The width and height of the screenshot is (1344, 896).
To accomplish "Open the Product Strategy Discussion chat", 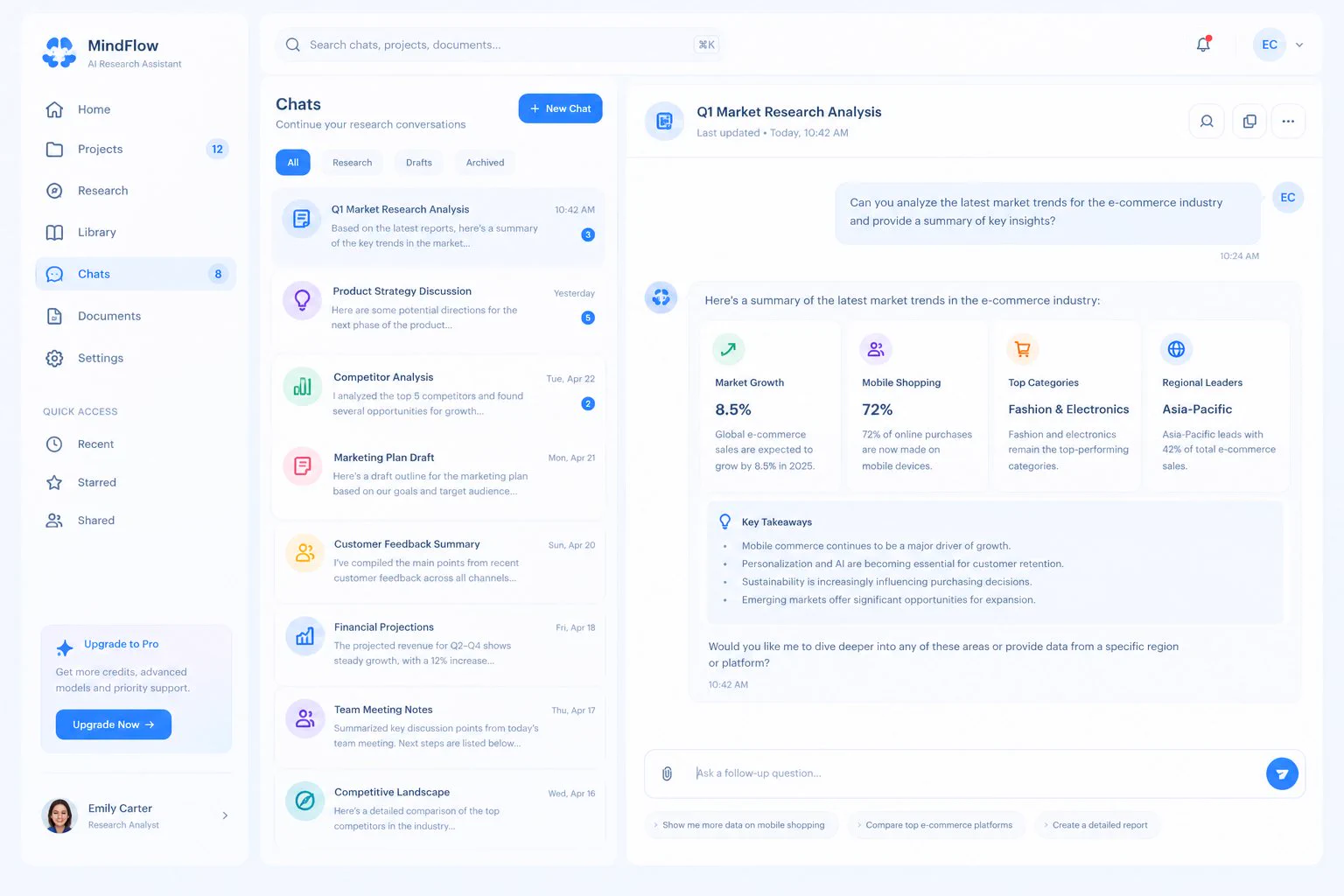I will click(x=438, y=308).
